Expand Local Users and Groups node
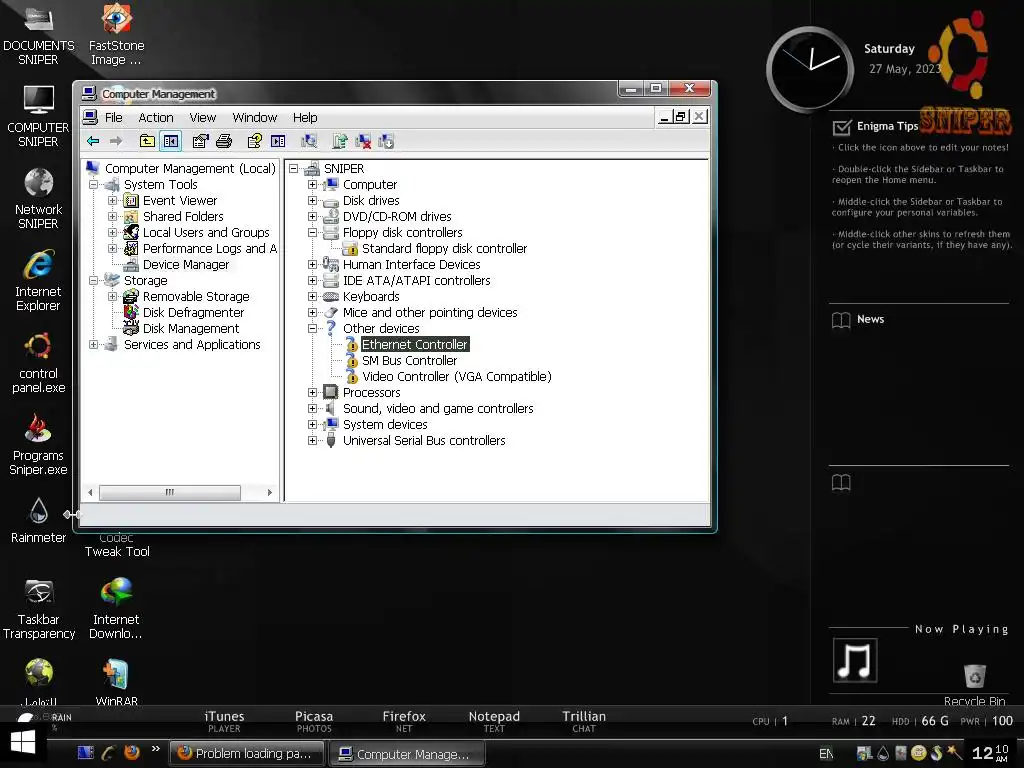Viewport: 1024px width, 768px height. pyautogui.click(x=112, y=232)
